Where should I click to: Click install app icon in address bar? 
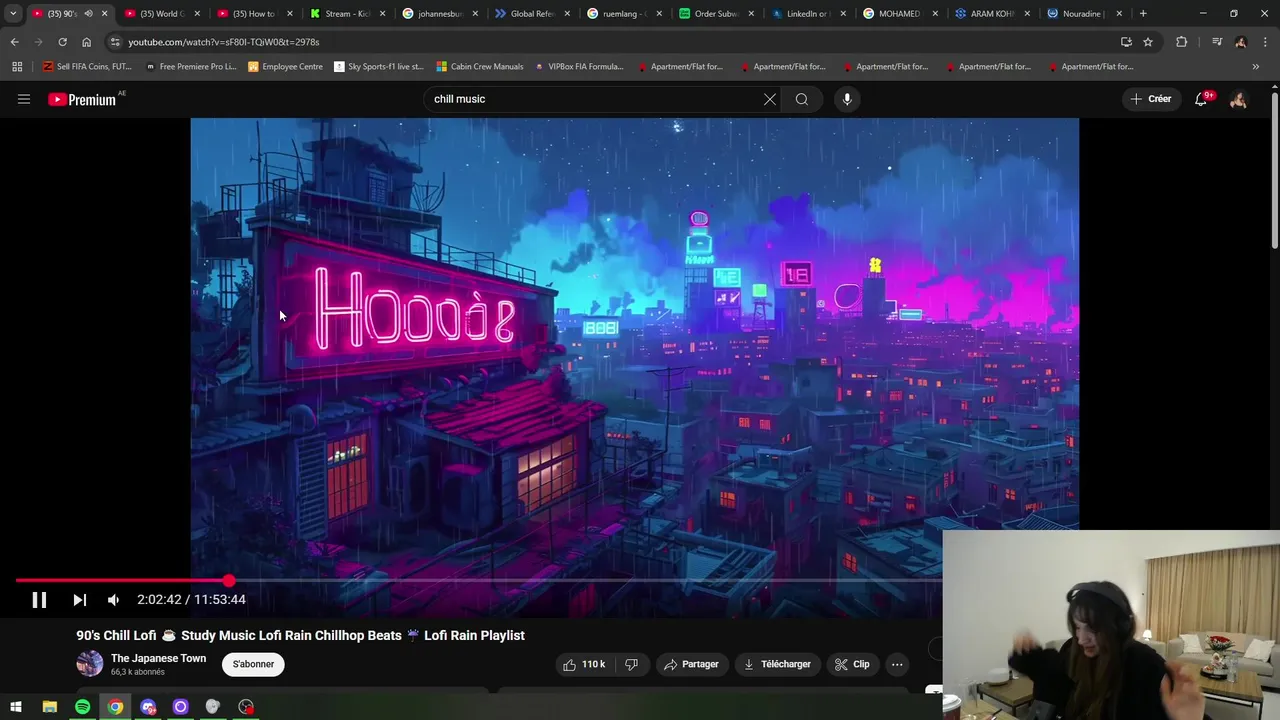tap(1126, 42)
